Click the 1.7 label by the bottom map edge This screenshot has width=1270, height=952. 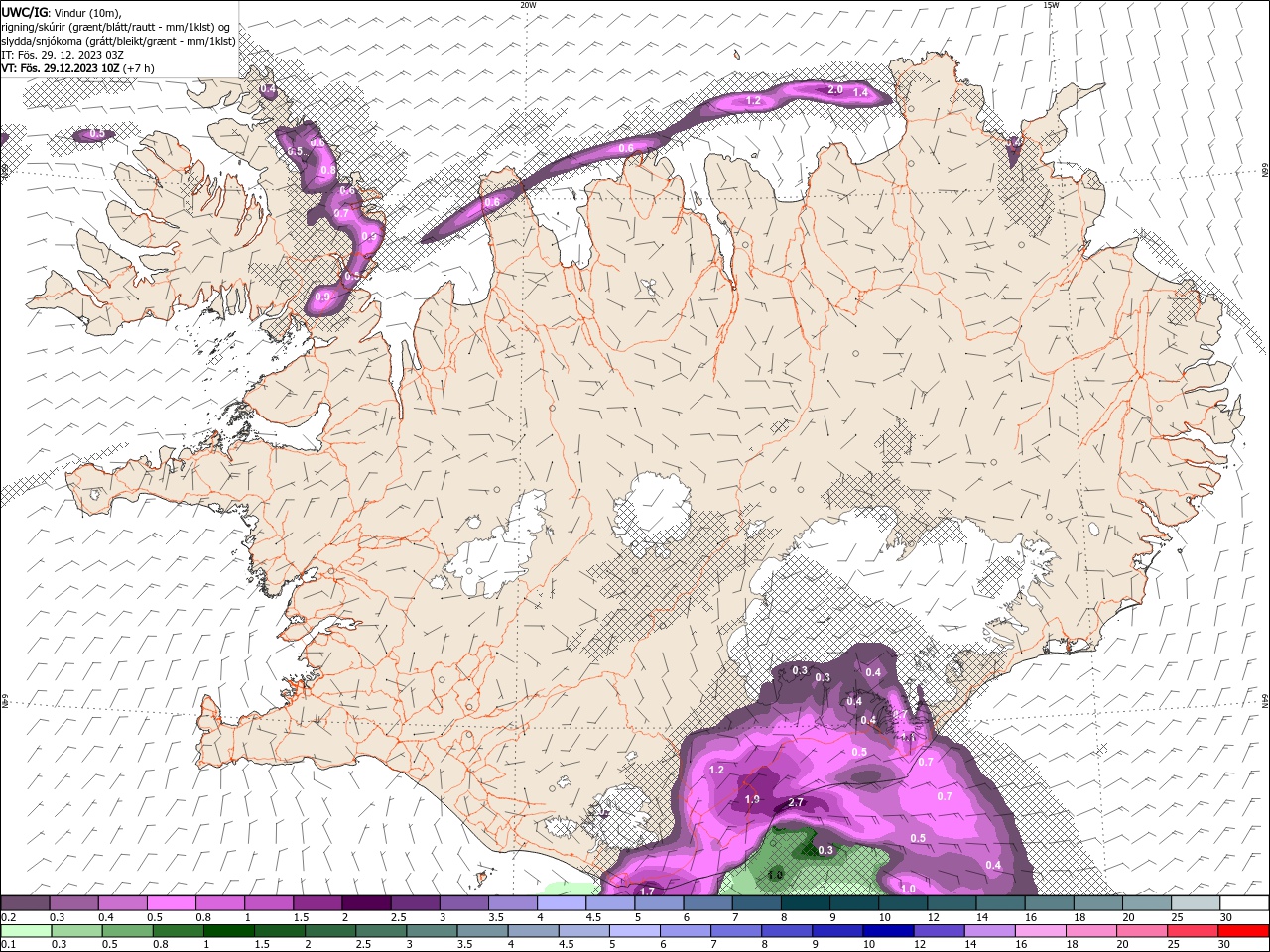tap(647, 892)
